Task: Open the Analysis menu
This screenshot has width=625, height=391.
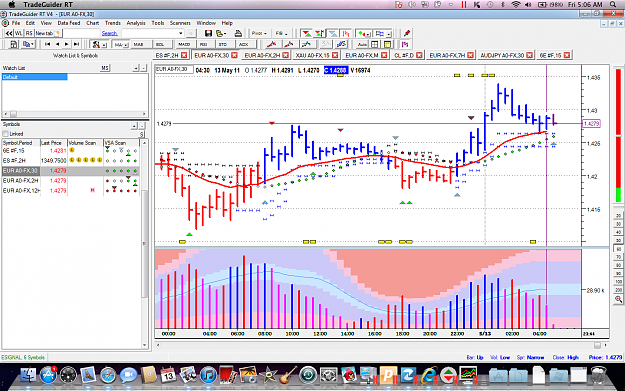Action: (x=136, y=23)
